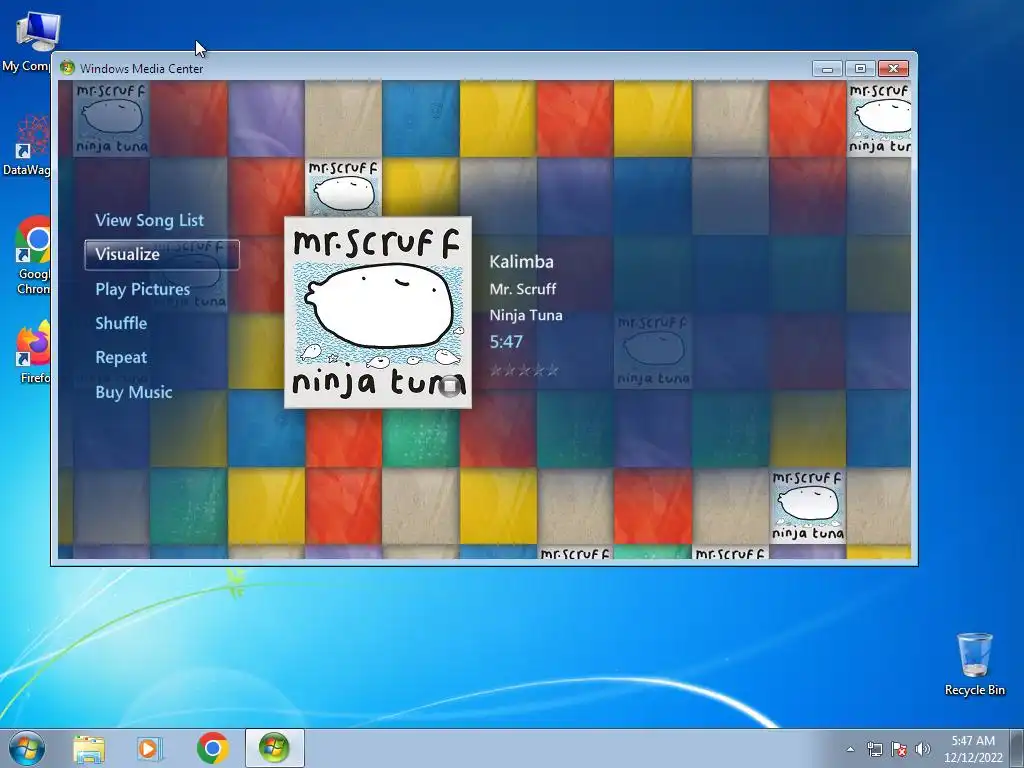Viewport: 1024px width, 768px height.
Task: Click the stop icon on album art
Action: coord(449,387)
